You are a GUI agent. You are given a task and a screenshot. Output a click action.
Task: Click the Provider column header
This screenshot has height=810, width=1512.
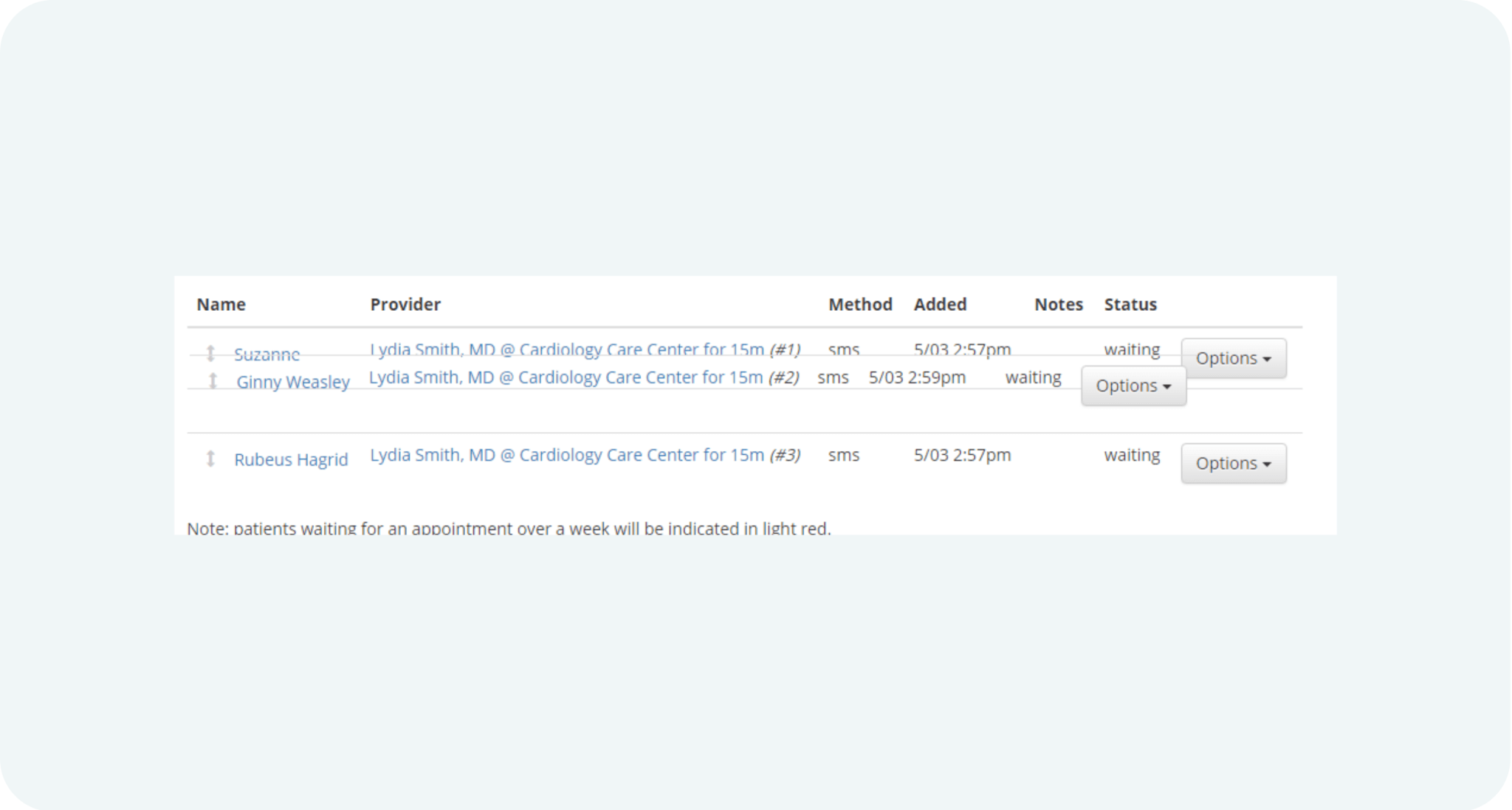405,304
